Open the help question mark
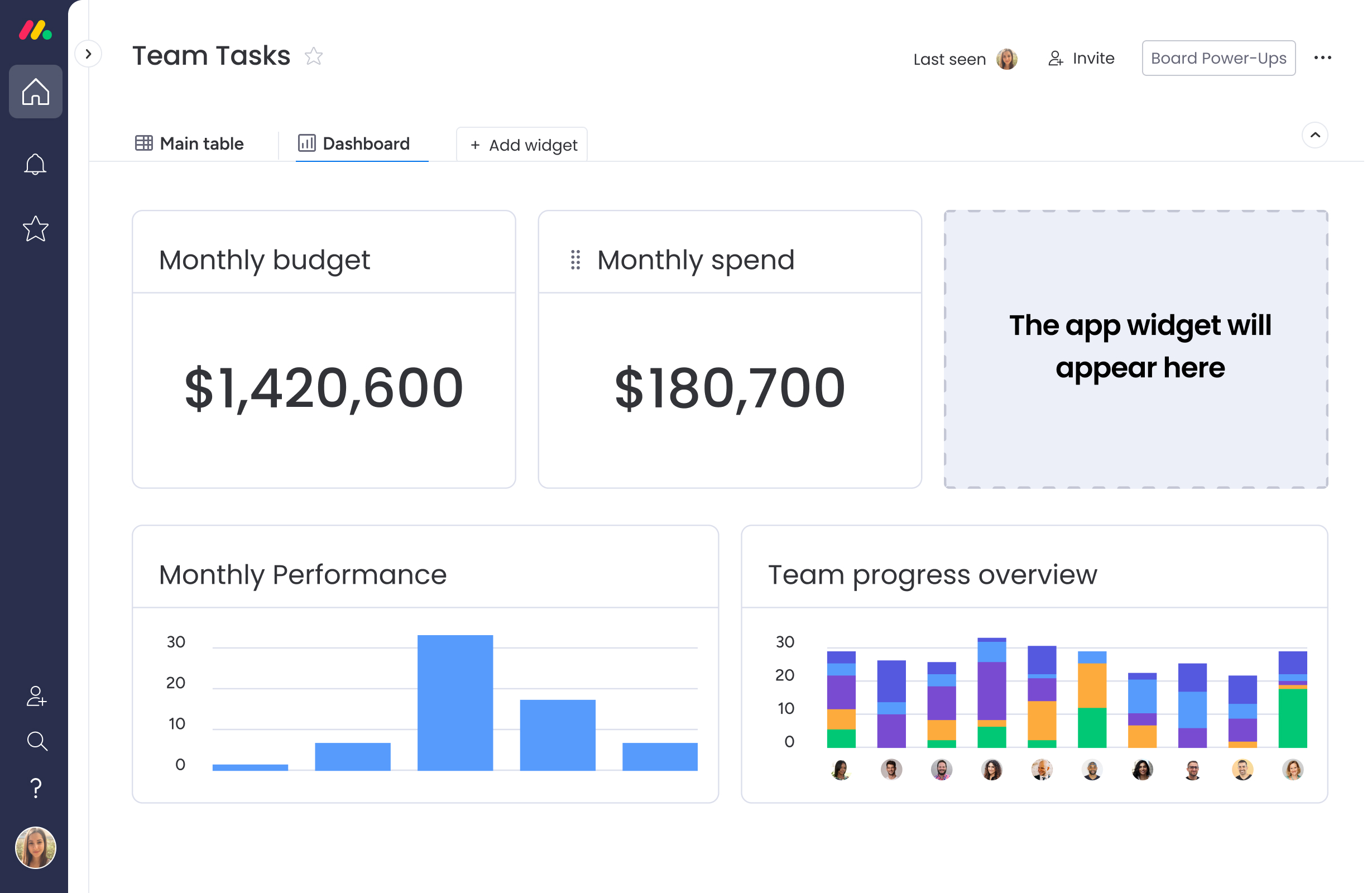 pyautogui.click(x=36, y=788)
